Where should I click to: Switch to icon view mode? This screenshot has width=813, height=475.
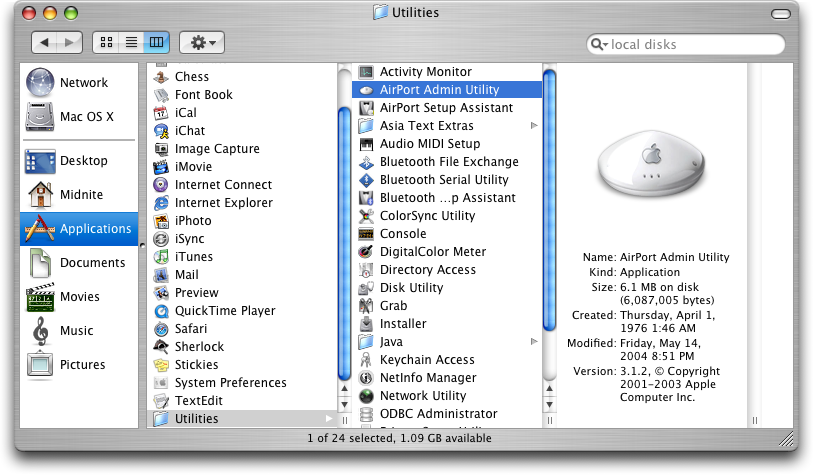click(x=105, y=43)
